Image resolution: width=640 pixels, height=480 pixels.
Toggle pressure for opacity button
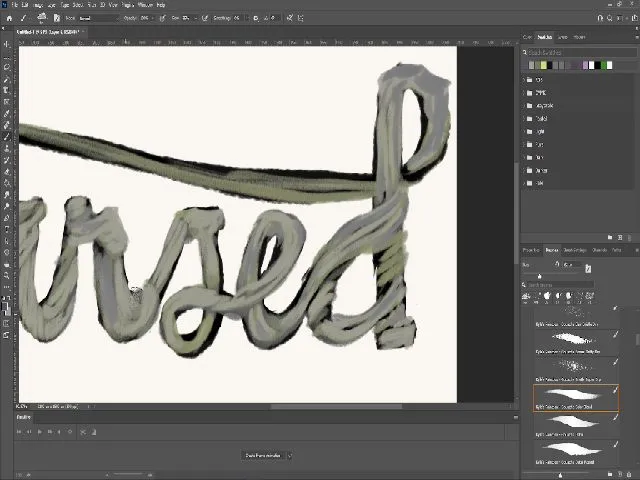tap(162, 18)
